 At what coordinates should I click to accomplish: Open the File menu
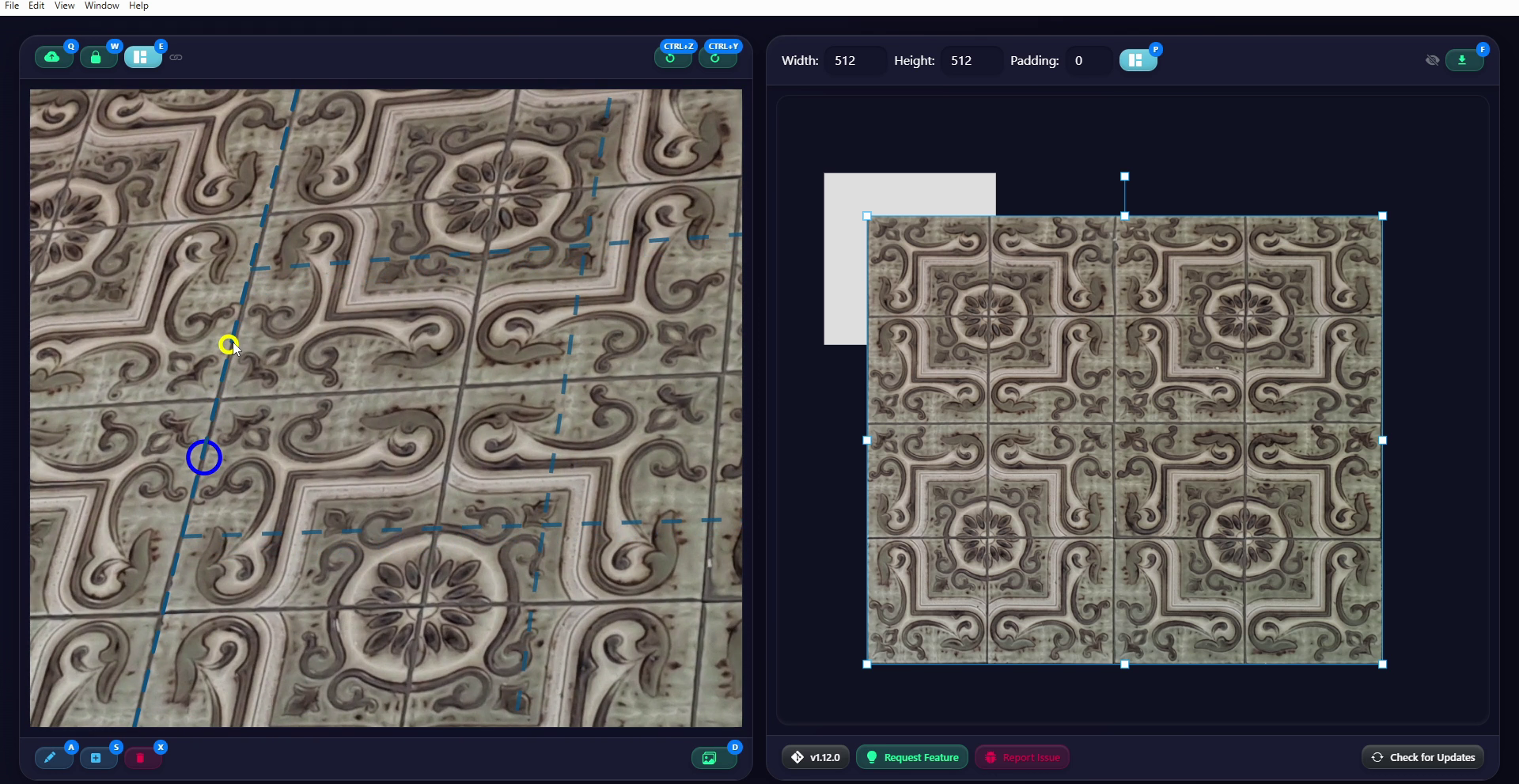pyautogui.click(x=12, y=6)
